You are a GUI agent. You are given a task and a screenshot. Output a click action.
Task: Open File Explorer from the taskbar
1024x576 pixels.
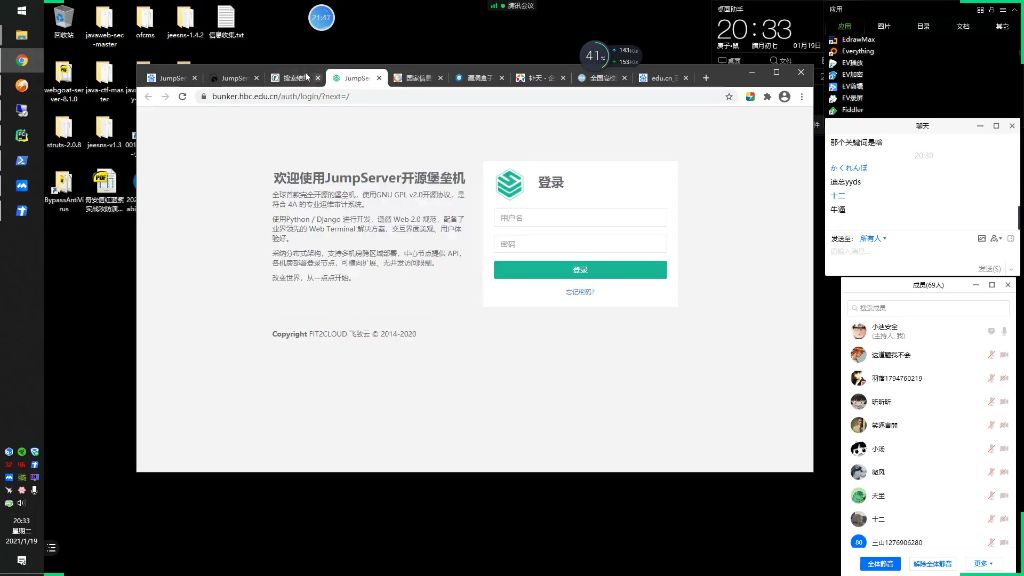pyautogui.click(x=22, y=35)
